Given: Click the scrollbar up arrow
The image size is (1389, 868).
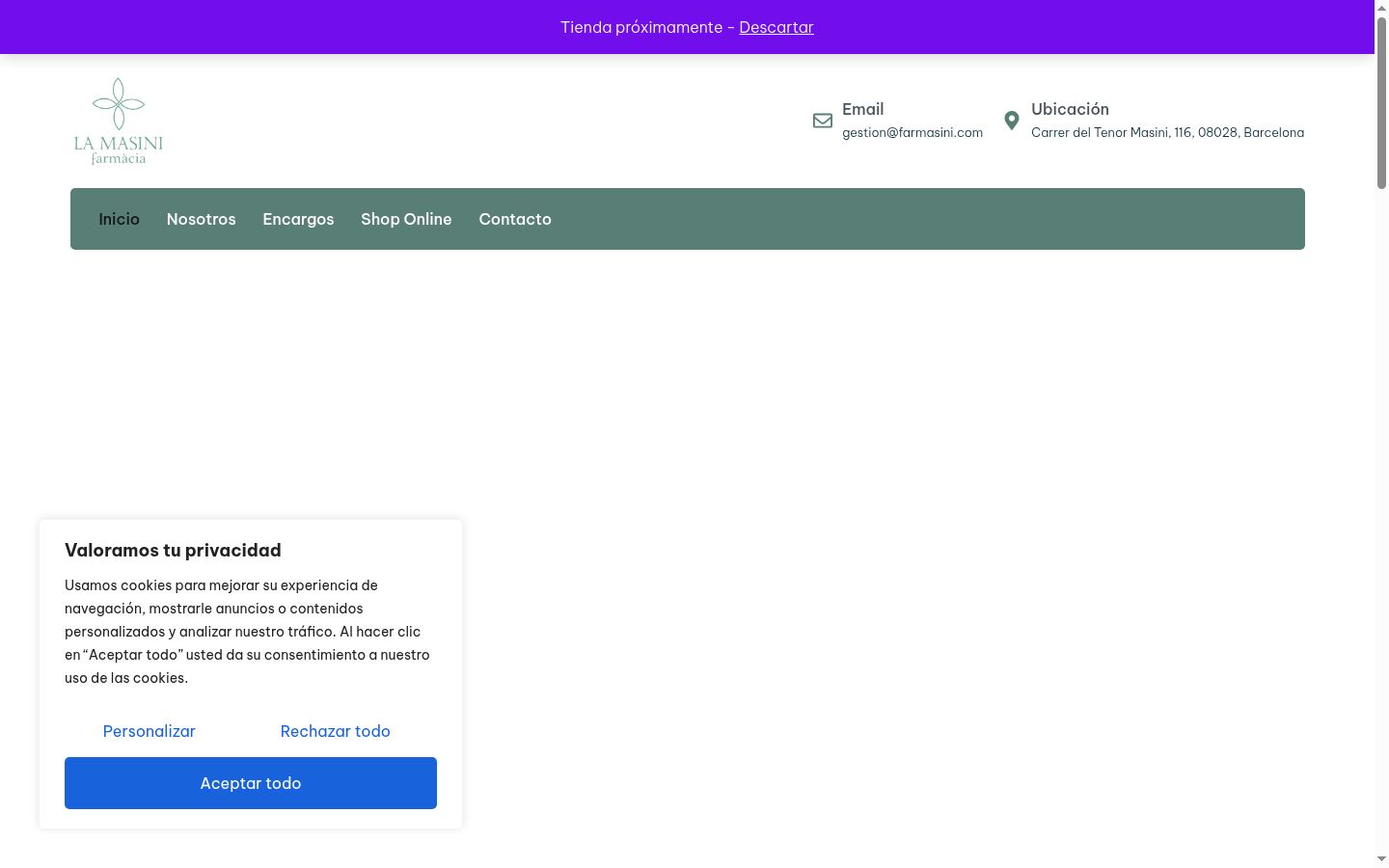Looking at the screenshot, I should [x=1381, y=8].
